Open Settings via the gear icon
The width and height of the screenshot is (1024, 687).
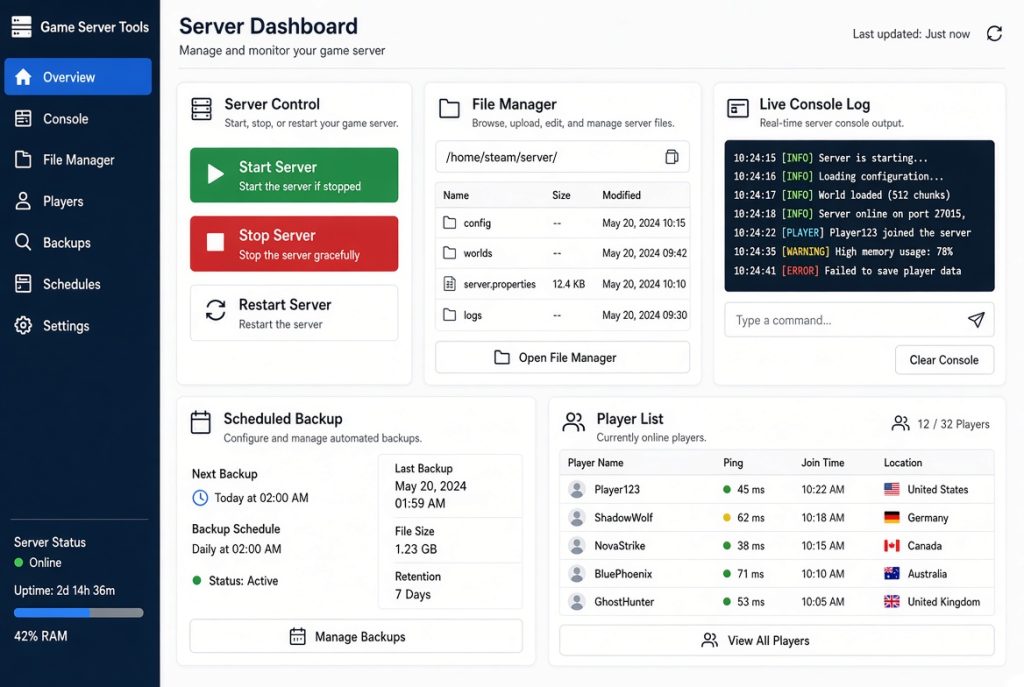23,325
